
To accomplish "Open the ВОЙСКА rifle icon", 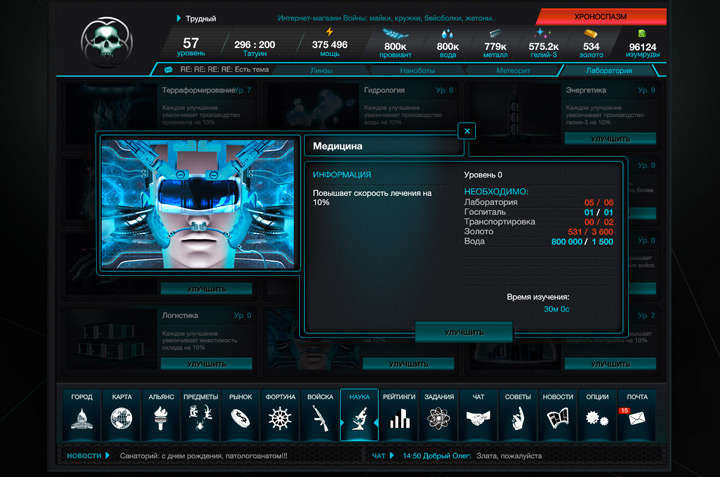I will (x=320, y=415).
